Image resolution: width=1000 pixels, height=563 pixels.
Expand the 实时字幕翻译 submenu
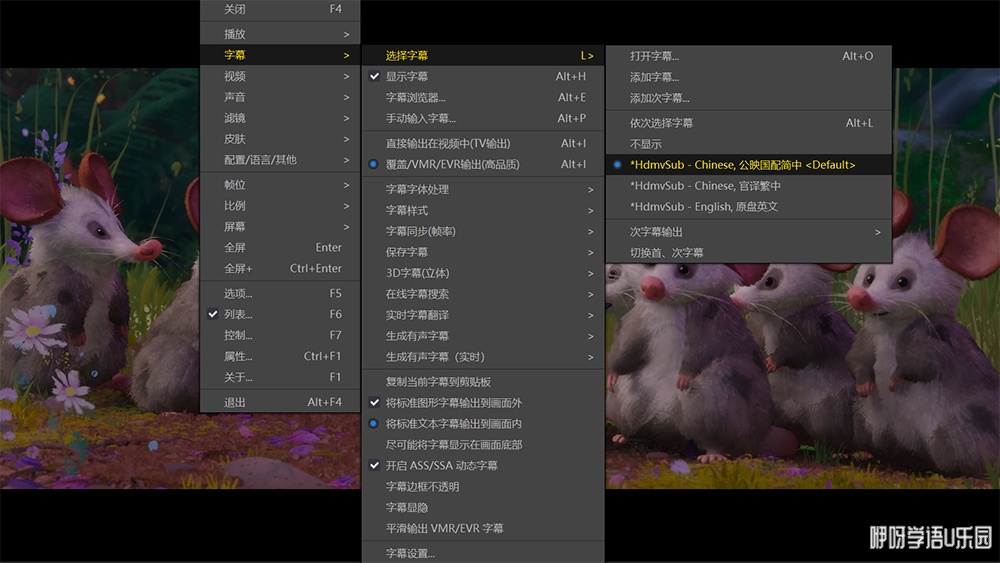coord(417,315)
